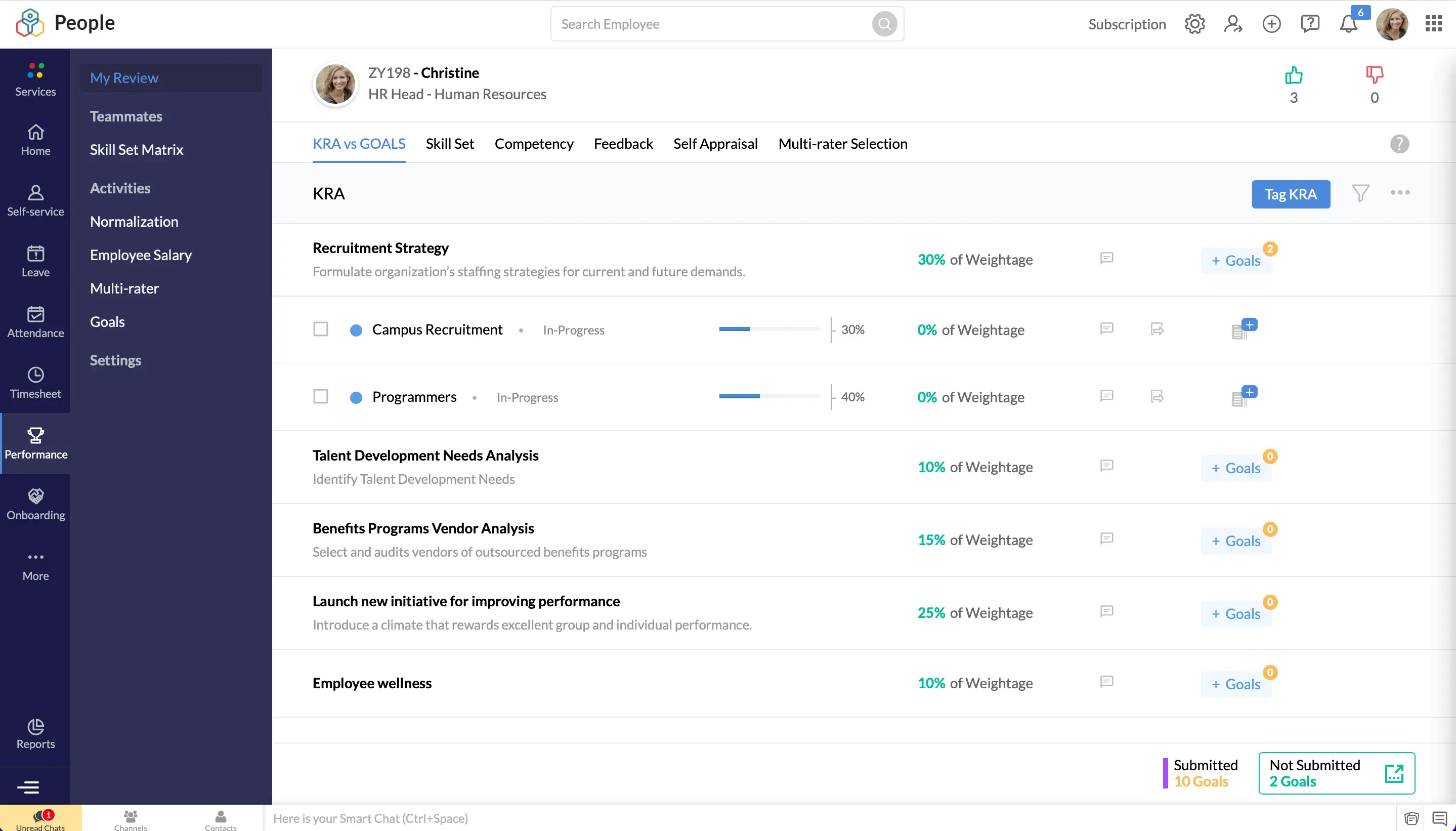Switch to the Self Appraisal tab
Viewport: 1456px width, 831px height.
coord(715,144)
